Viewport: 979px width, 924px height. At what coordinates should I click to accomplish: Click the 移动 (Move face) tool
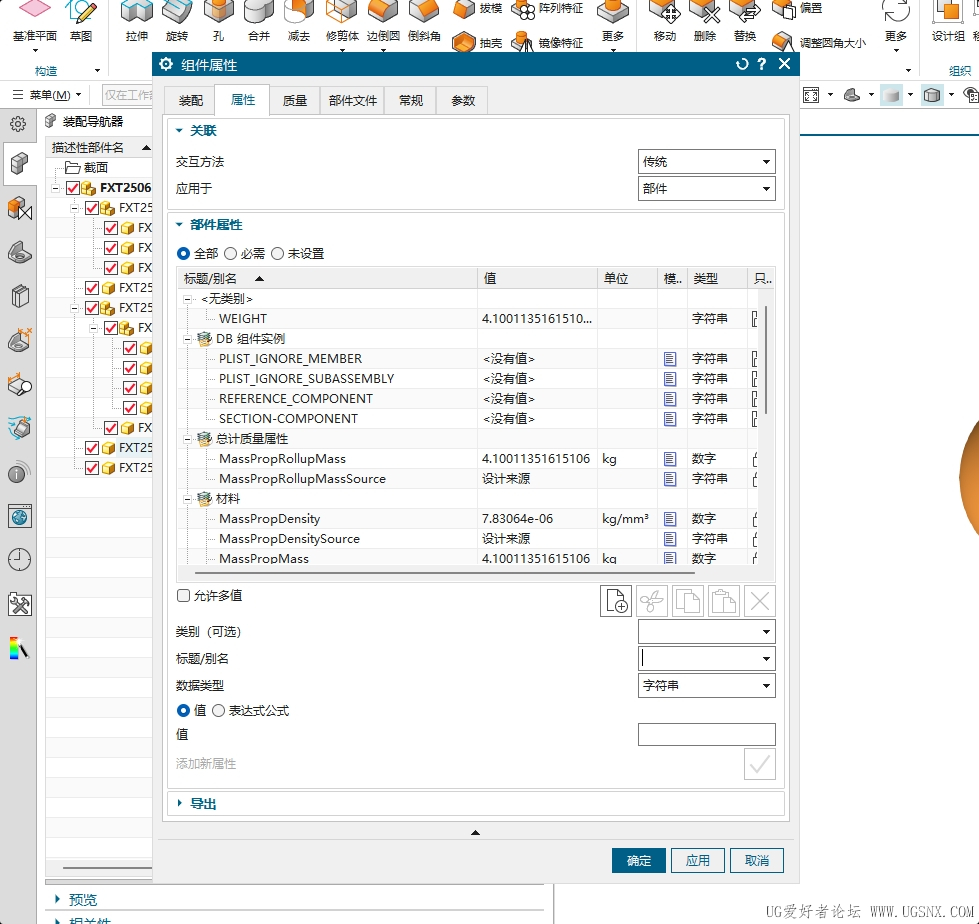point(664,21)
